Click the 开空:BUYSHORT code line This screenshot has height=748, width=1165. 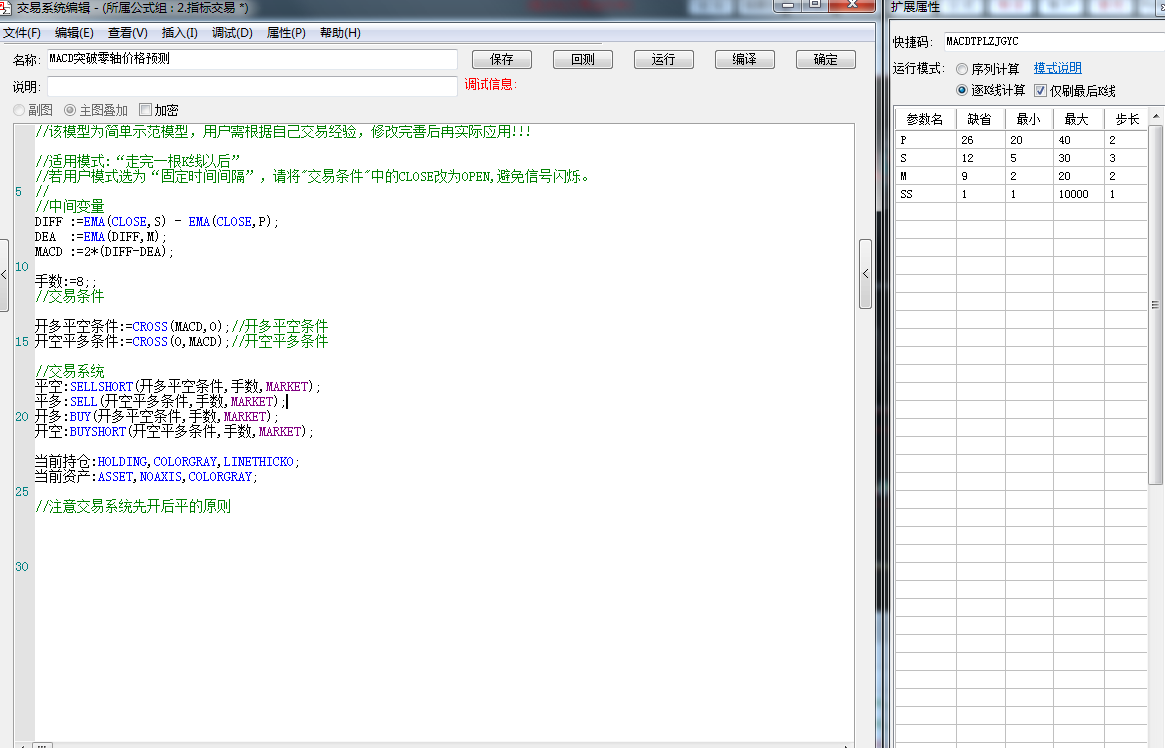click(x=174, y=432)
